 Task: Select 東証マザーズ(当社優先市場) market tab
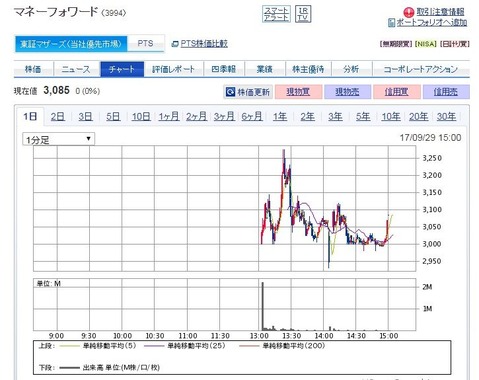[71, 44]
